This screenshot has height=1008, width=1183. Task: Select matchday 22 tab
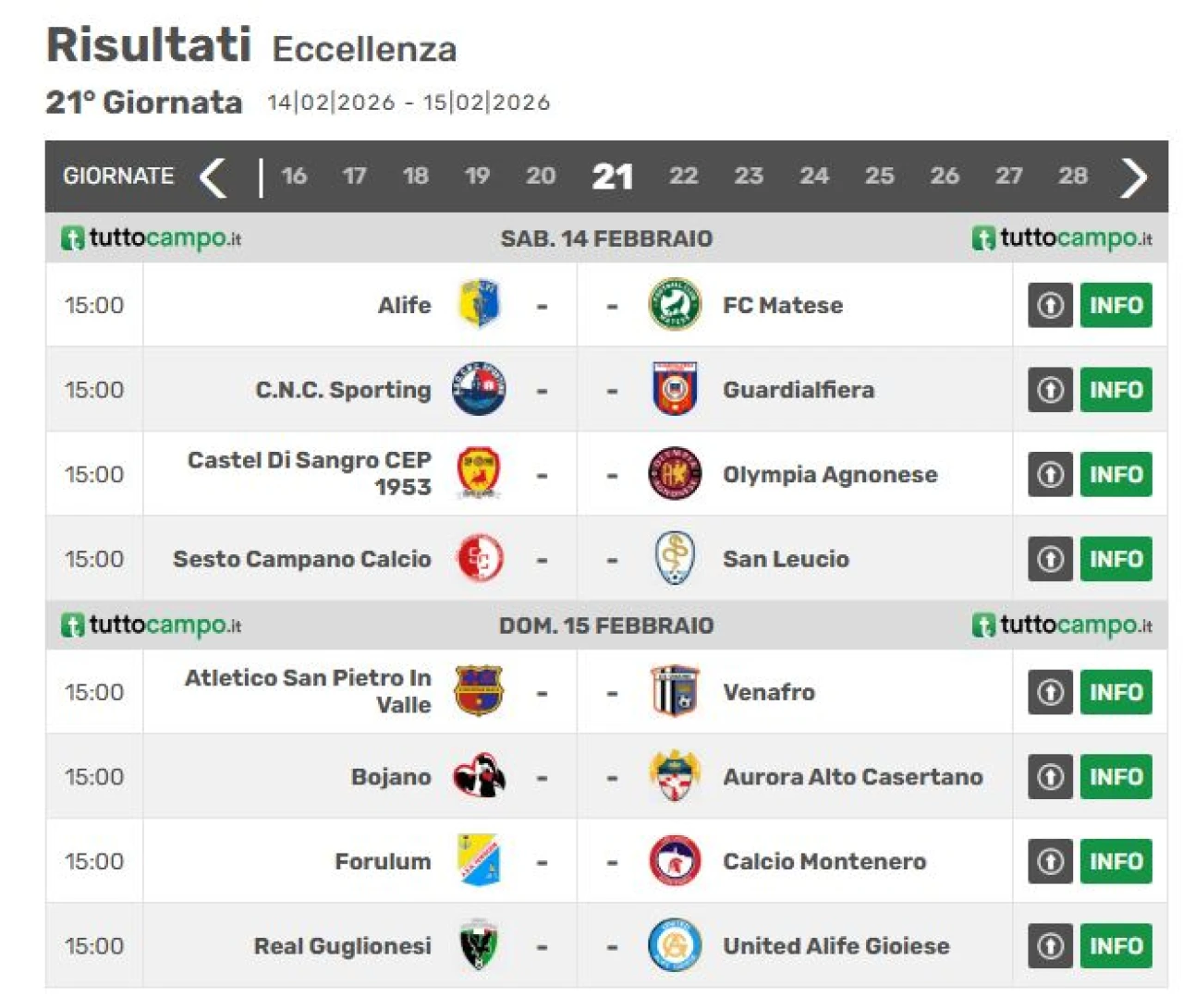tap(683, 176)
